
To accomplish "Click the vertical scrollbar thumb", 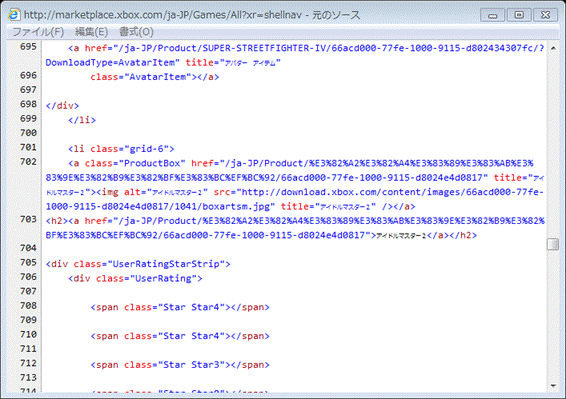I will tap(553, 244).
